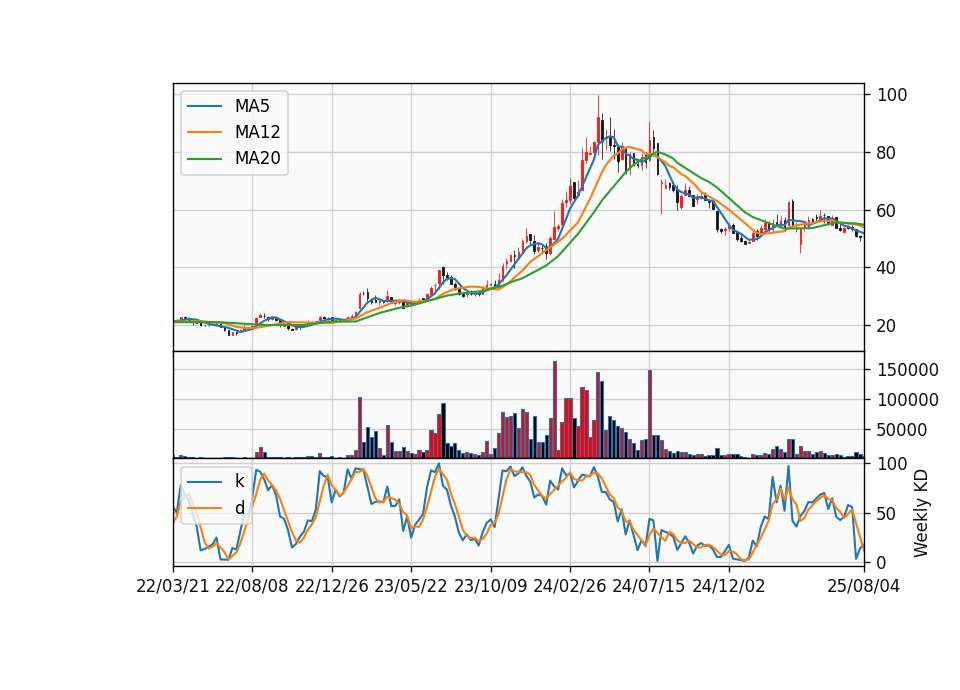Screen dimensions: 960x690
Task: Click the k legend label in KD panel
Action: (x=239, y=481)
